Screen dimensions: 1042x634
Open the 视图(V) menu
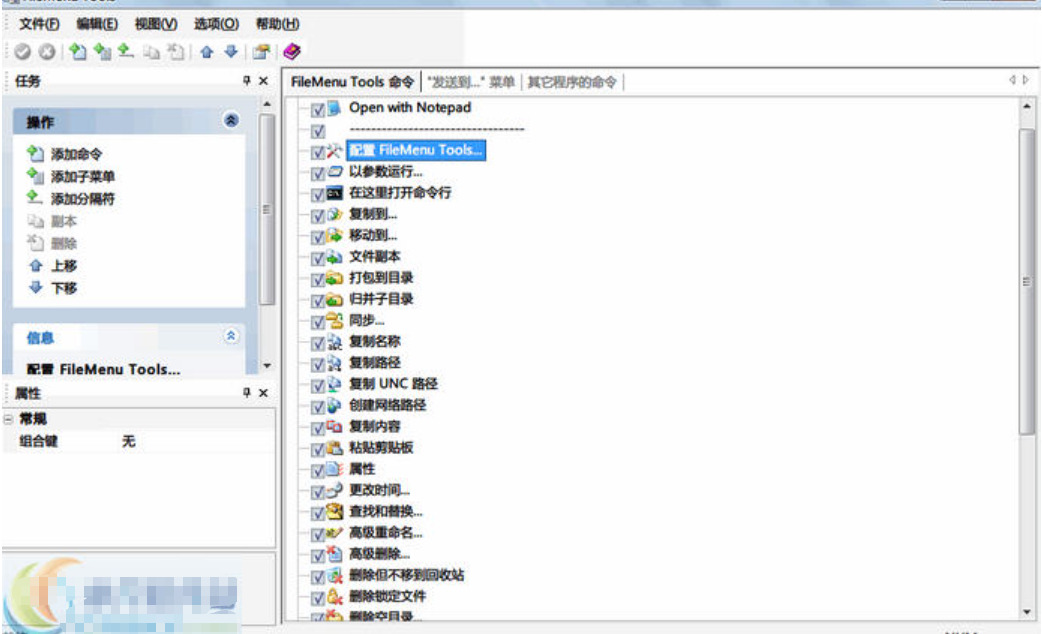[156, 24]
